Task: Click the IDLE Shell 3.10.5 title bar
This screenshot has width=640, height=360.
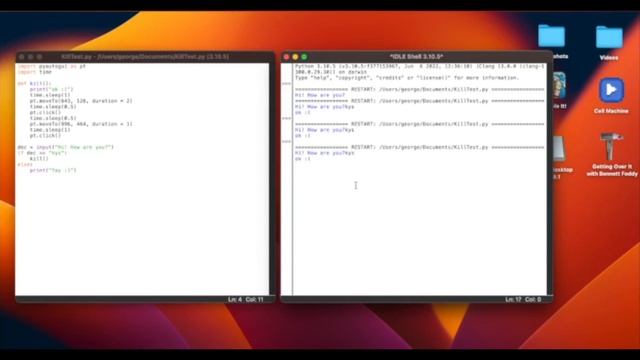Action: [x=416, y=57]
